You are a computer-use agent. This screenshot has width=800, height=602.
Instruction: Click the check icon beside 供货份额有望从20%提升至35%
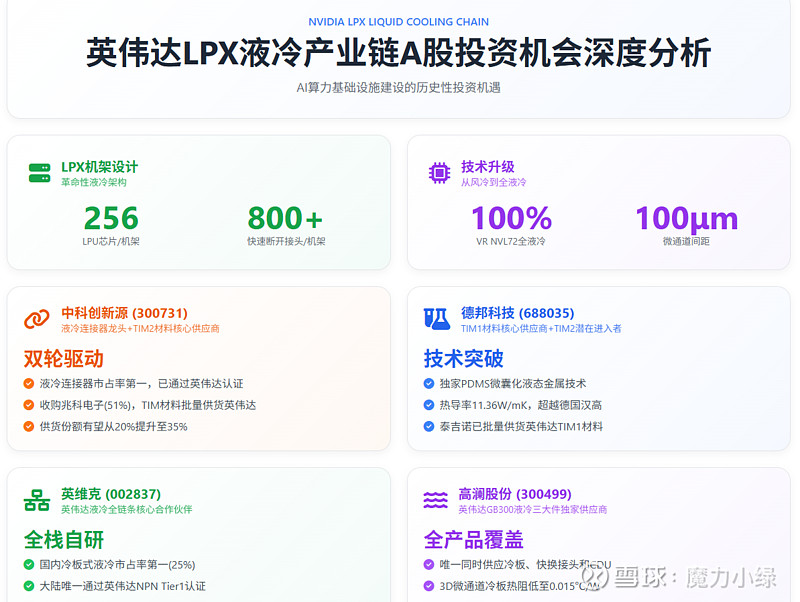pos(29,427)
